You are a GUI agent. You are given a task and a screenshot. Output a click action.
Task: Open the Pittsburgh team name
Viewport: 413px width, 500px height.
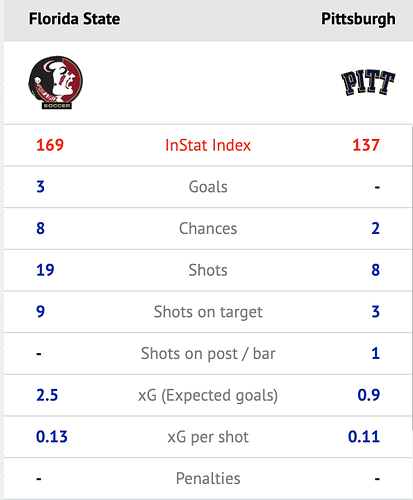pyautogui.click(x=358, y=19)
